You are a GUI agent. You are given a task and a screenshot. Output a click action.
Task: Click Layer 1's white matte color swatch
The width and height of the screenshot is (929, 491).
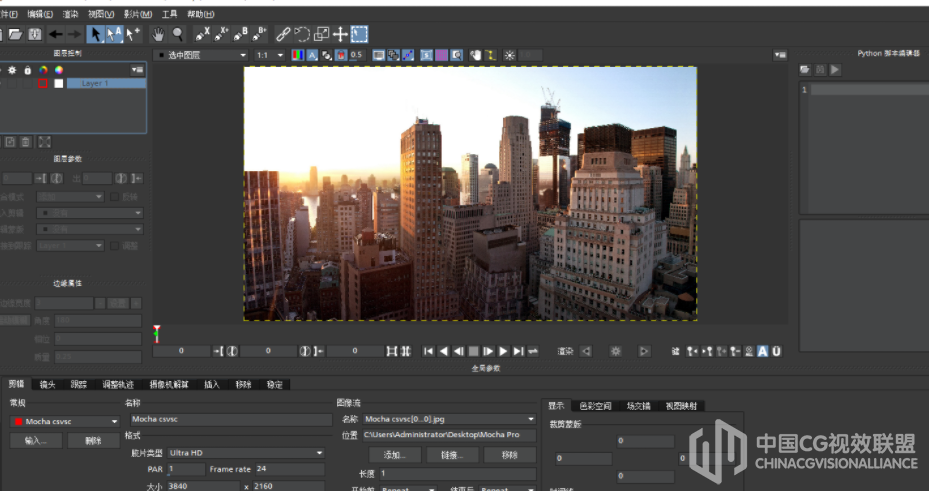click(x=59, y=84)
